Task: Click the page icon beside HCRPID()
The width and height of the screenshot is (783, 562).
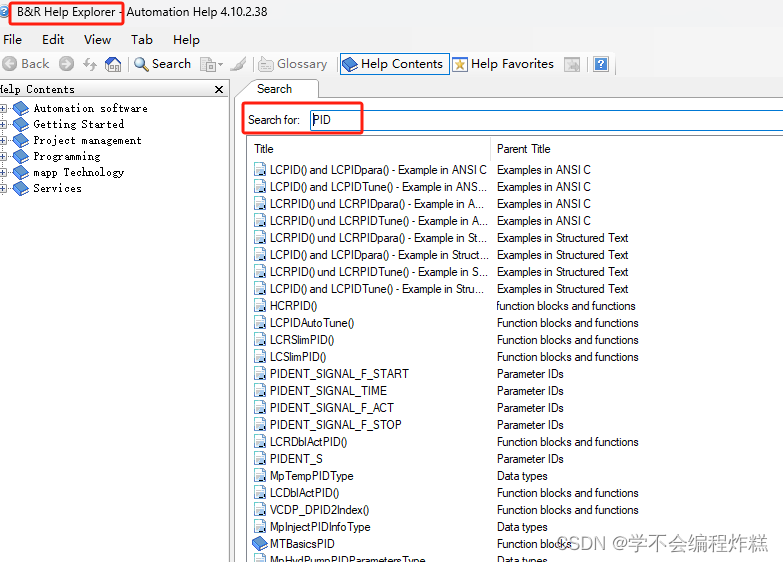Action: tap(260, 305)
